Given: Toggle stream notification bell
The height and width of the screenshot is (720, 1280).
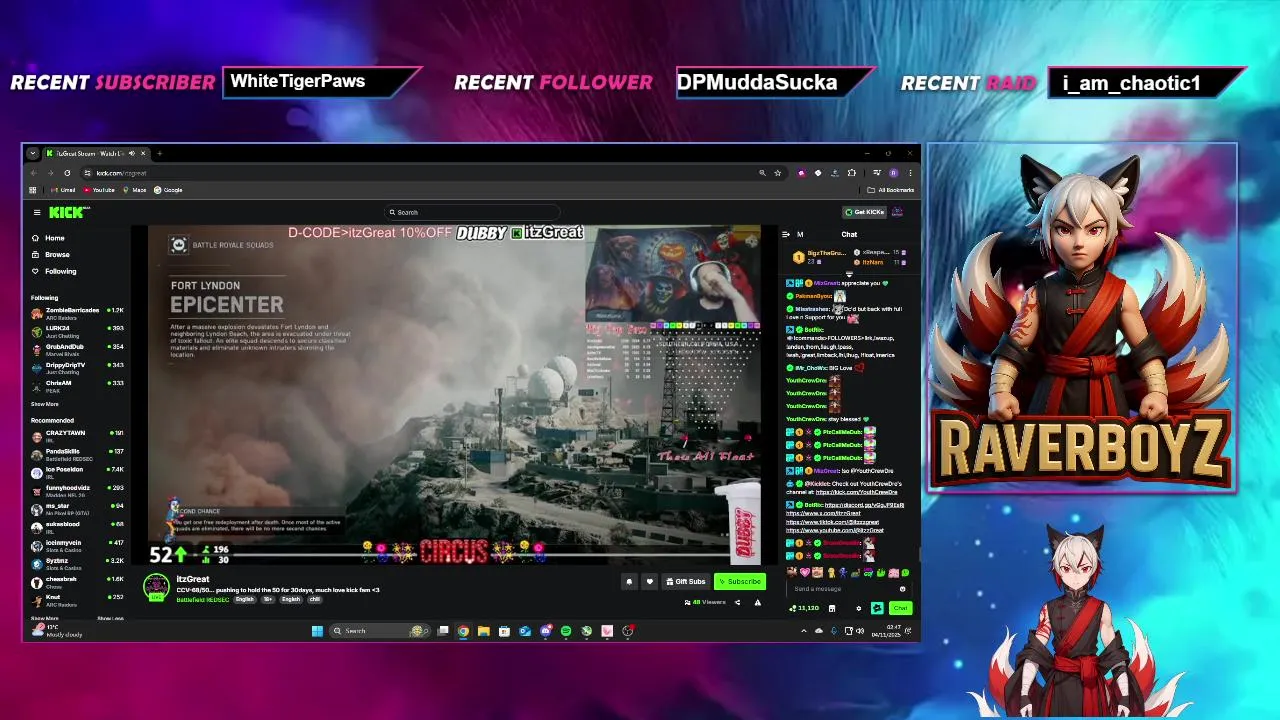Looking at the screenshot, I should (x=629, y=581).
